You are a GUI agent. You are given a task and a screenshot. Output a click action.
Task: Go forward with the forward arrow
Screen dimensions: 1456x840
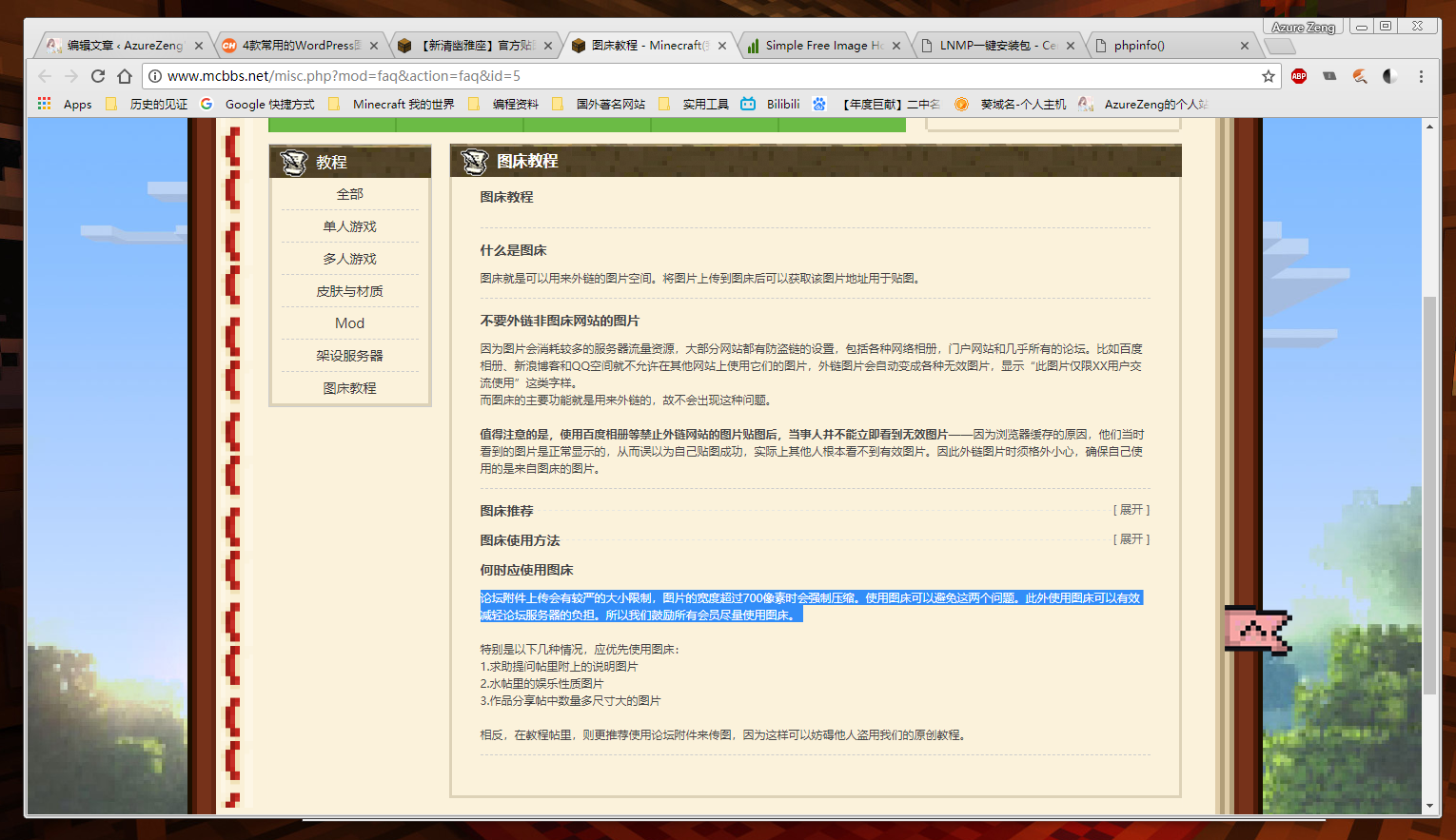[x=71, y=76]
